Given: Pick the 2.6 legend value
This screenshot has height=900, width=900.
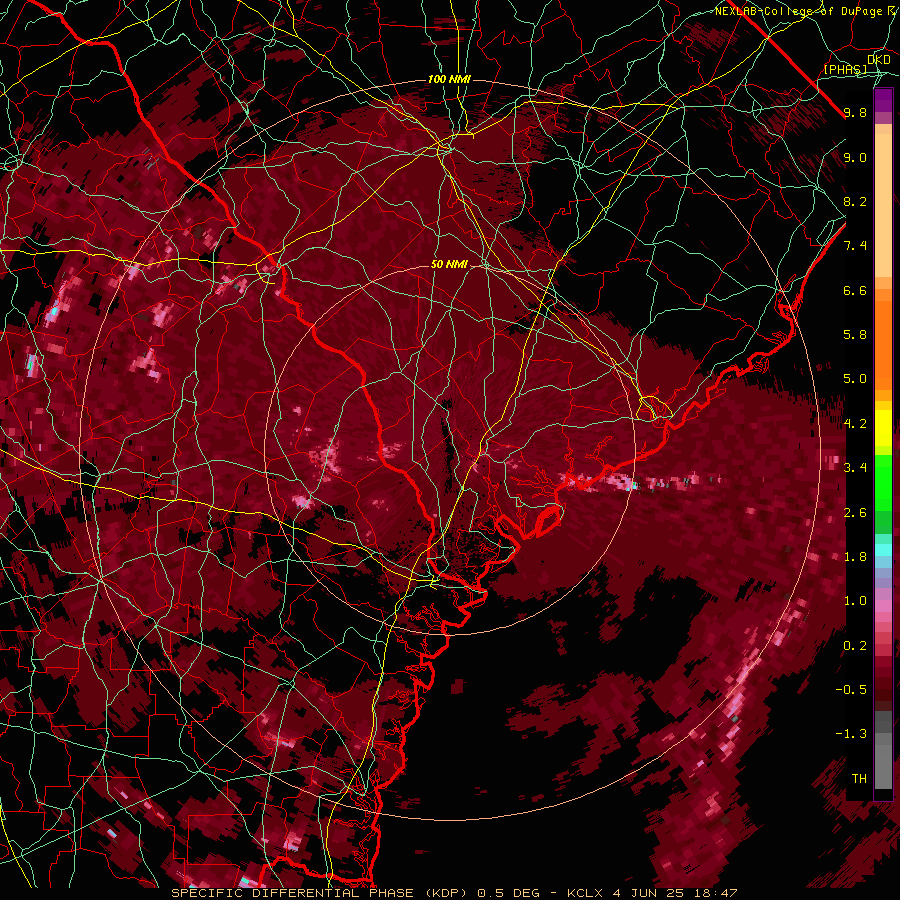Looking at the screenshot, I should pos(855,513).
